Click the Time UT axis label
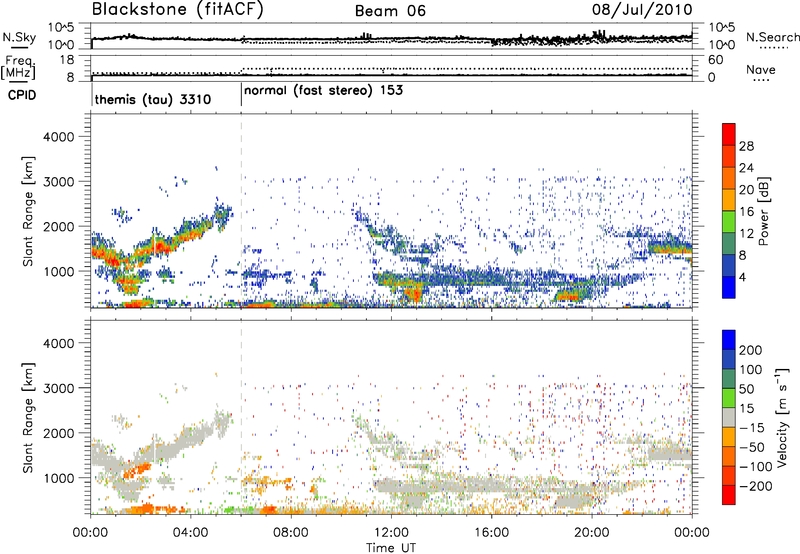 391,548
